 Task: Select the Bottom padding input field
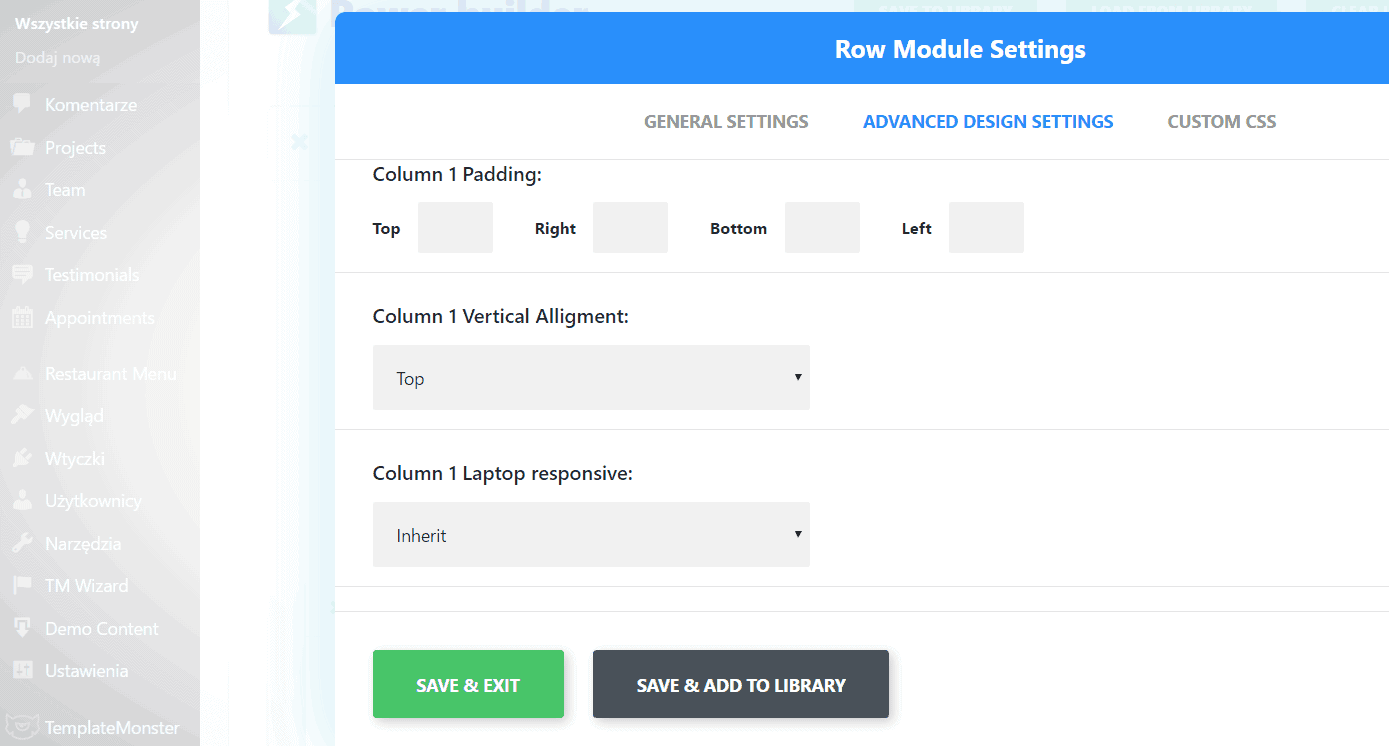822,228
